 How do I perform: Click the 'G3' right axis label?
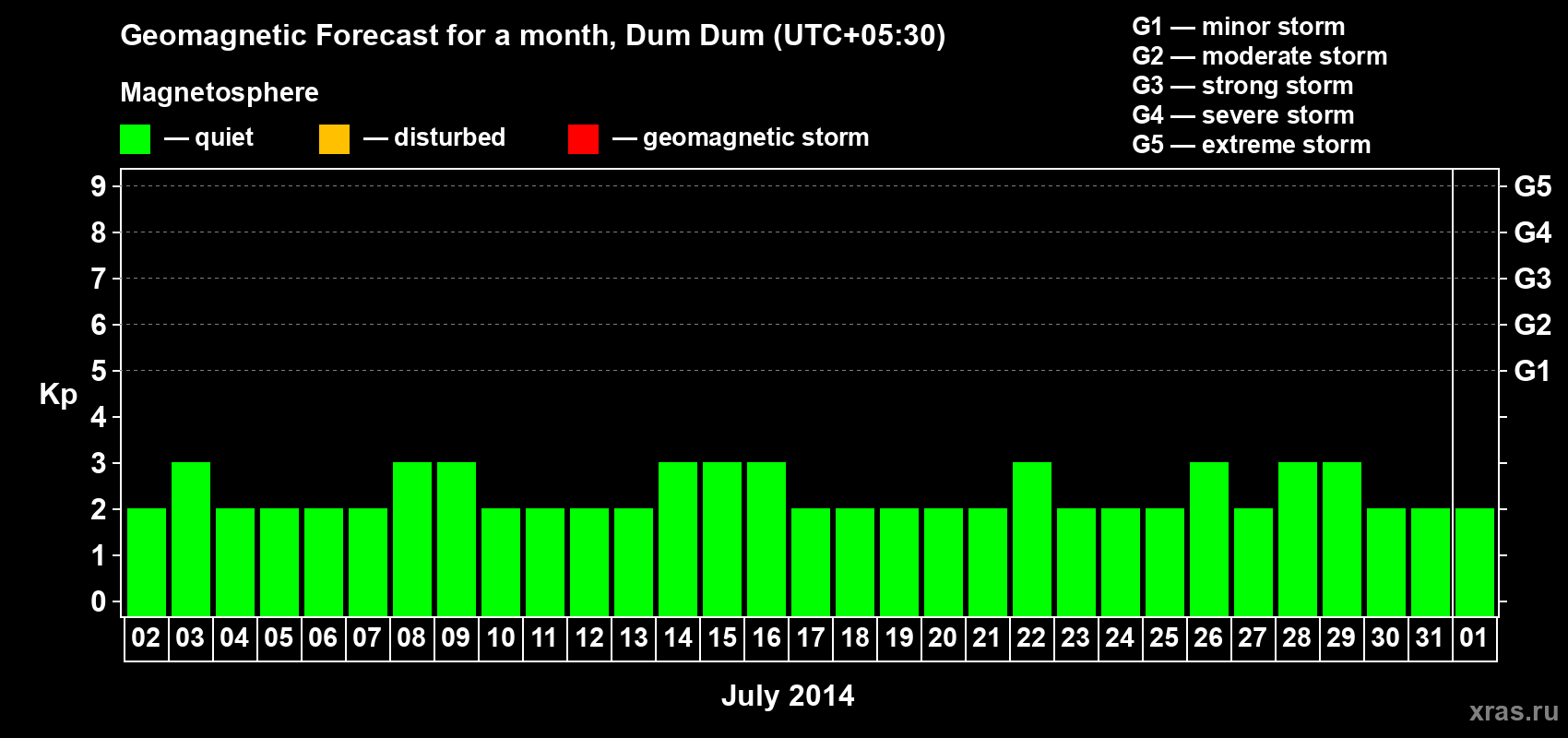pyautogui.click(x=1533, y=279)
